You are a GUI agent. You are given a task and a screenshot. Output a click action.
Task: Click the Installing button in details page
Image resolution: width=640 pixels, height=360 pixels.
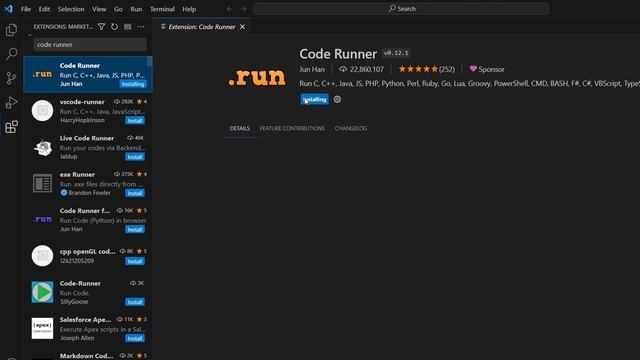(314, 99)
